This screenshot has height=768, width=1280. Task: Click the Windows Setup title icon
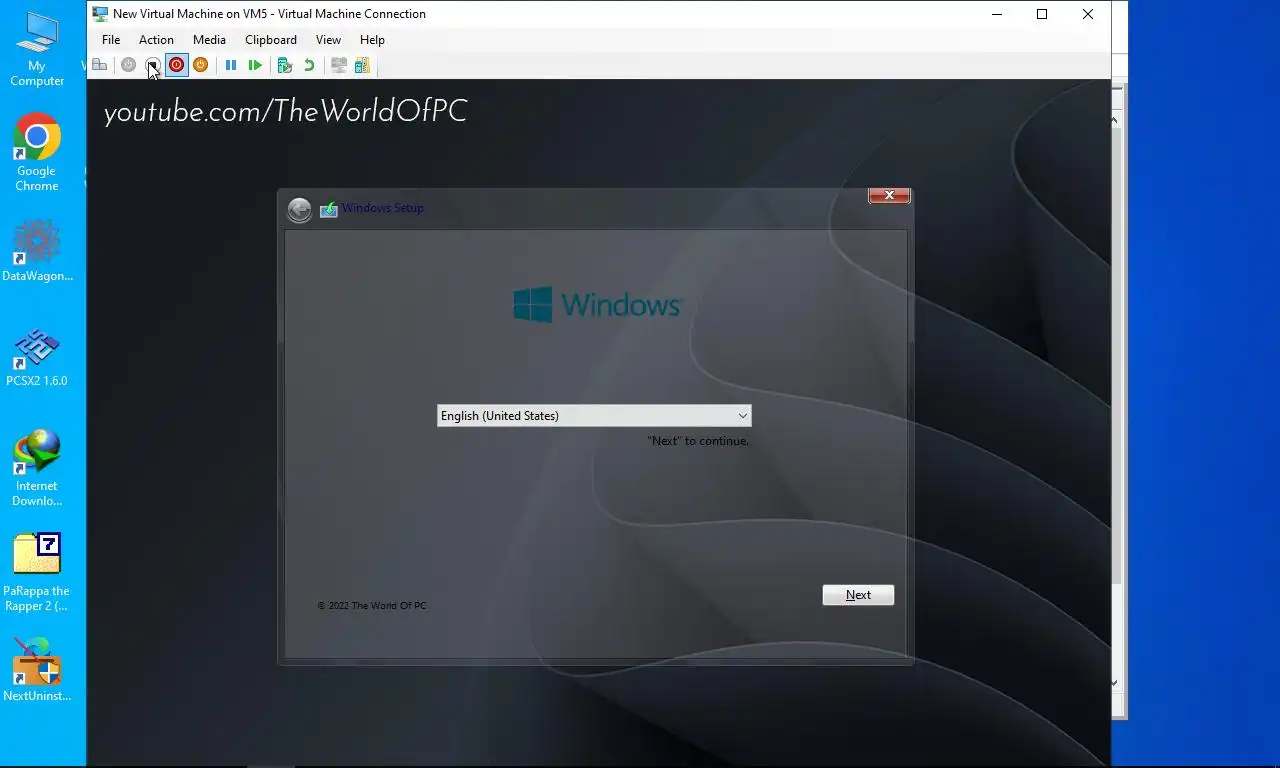329,209
